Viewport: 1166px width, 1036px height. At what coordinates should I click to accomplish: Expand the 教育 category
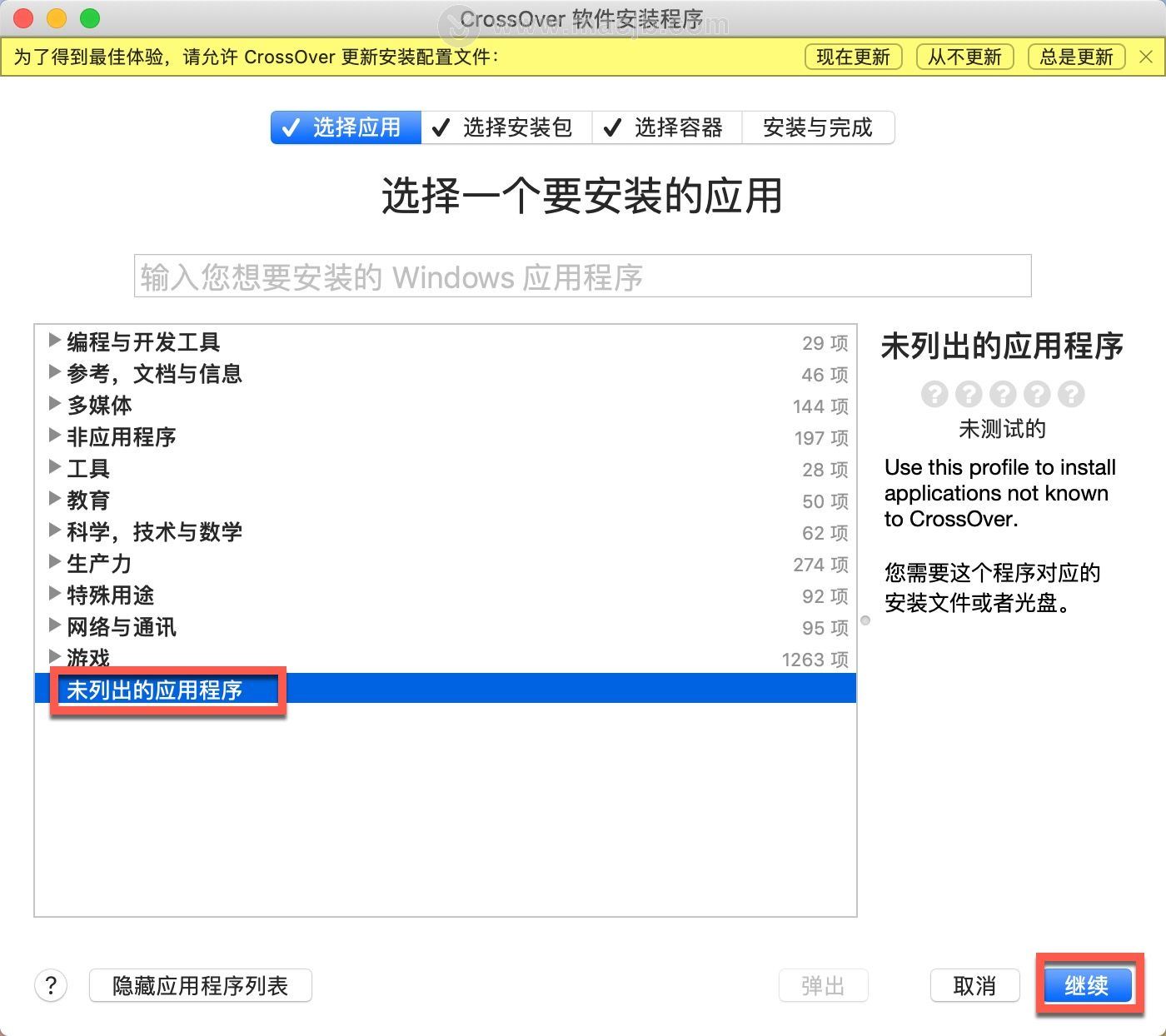(54, 498)
